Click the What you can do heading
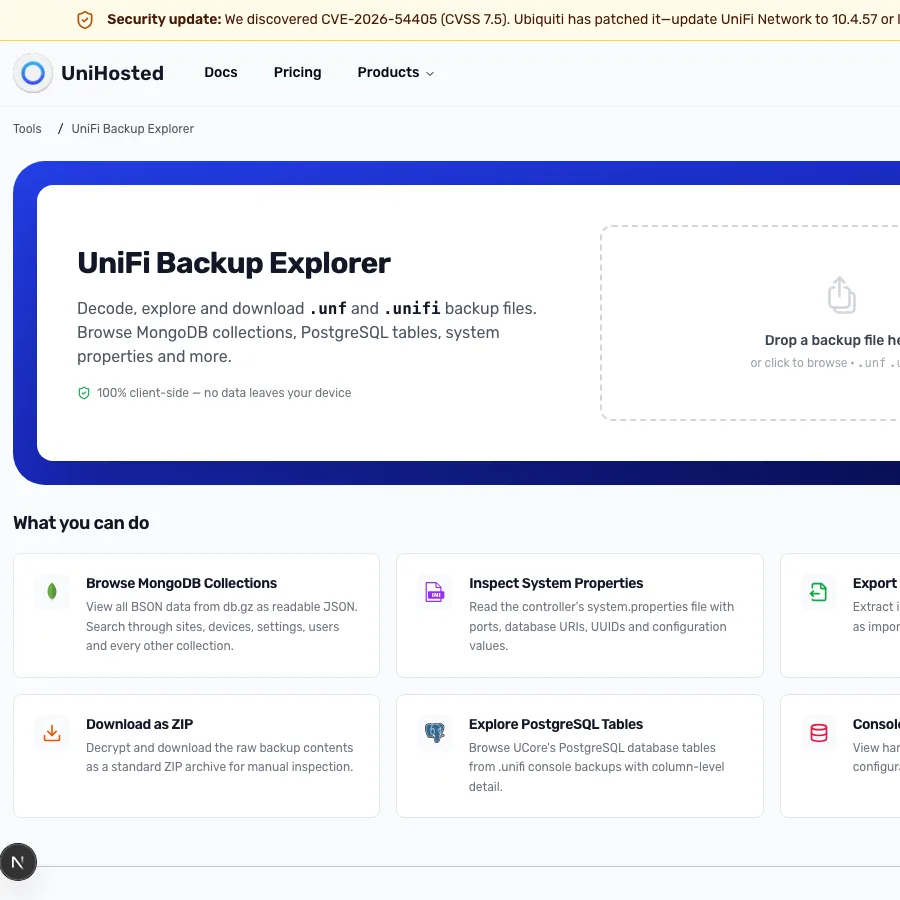Image resolution: width=900 pixels, height=900 pixels. [x=81, y=523]
